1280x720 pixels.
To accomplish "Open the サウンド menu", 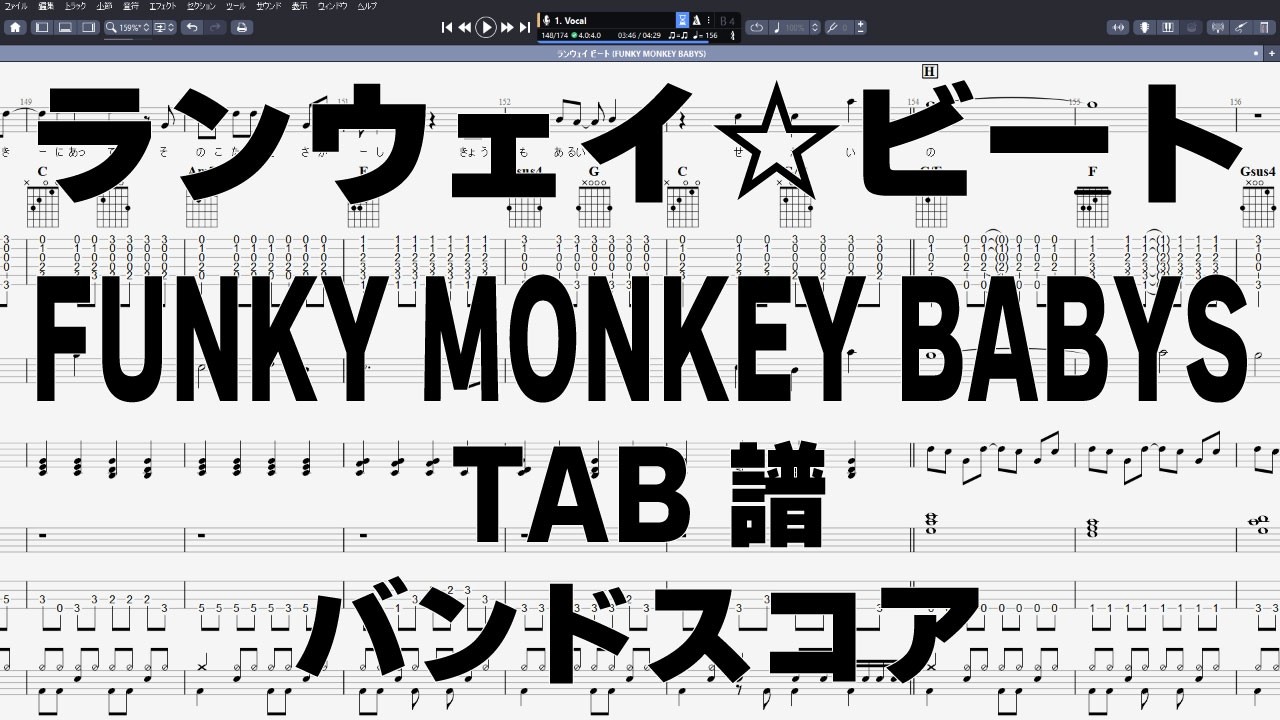I will pyautogui.click(x=268, y=6).
